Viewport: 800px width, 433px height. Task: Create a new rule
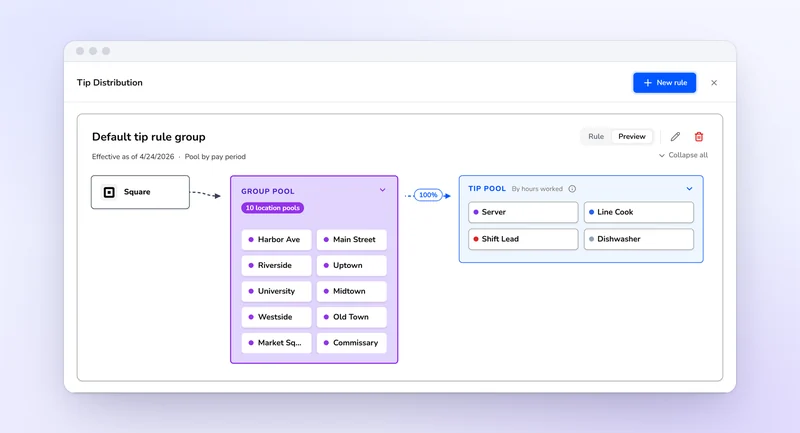click(x=664, y=83)
